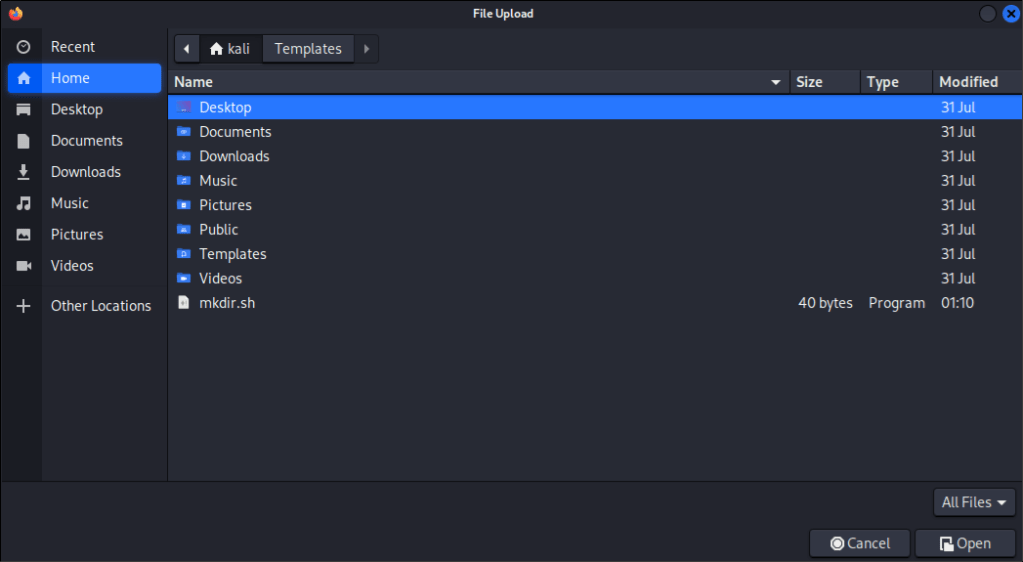Click the Music note icon in sidebar

point(24,203)
